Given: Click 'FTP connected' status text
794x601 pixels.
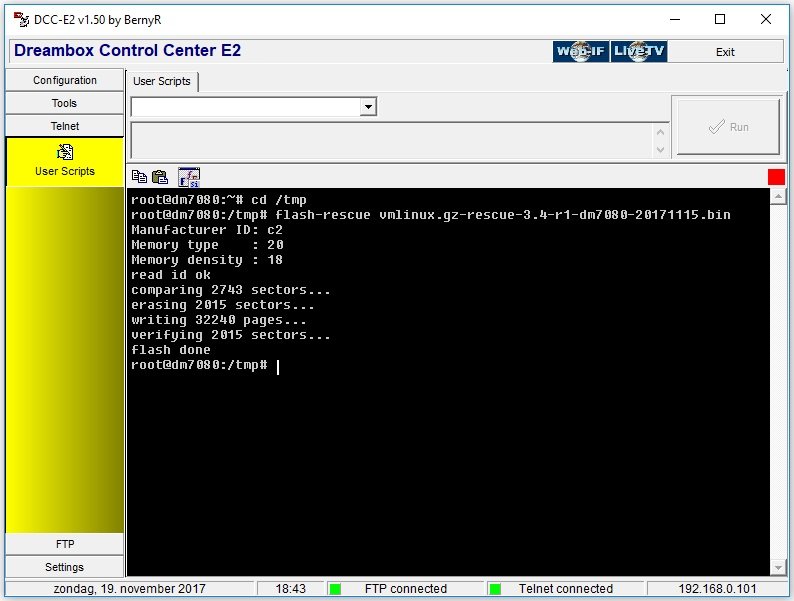Looking at the screenshot, I should [x=406, y=589].
